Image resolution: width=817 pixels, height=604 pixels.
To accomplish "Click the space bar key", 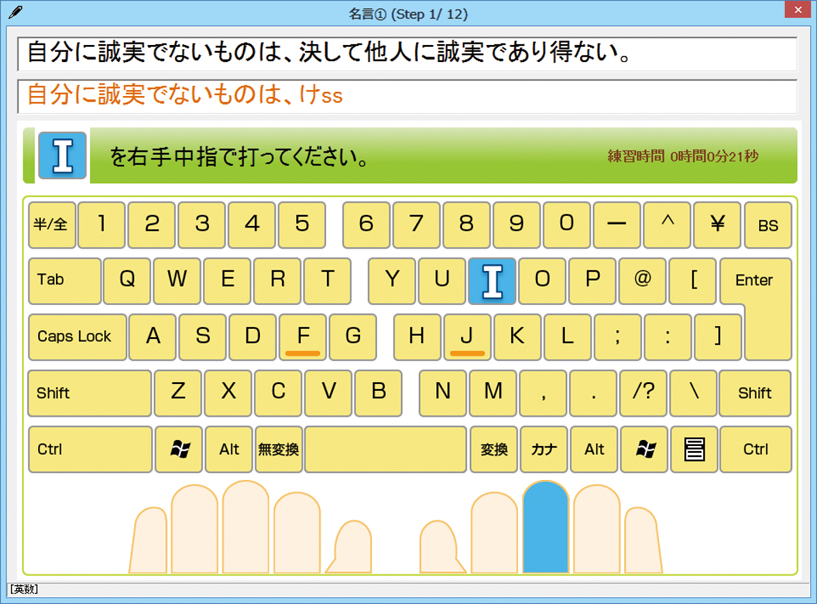I will [x=385, y=449].
